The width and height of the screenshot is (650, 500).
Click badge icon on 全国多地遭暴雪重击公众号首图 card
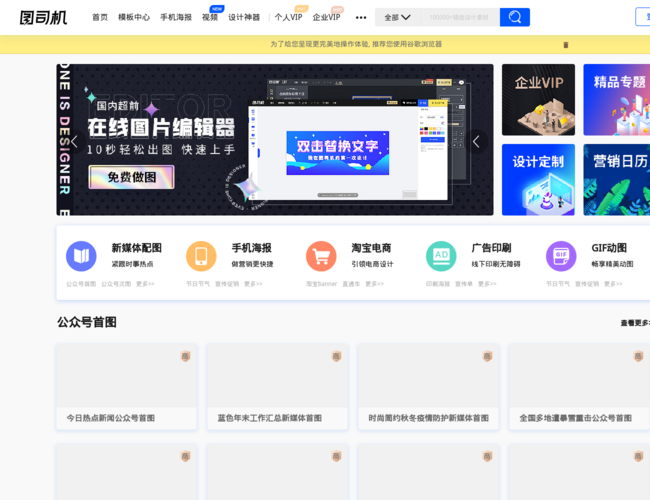coord(638,356)
